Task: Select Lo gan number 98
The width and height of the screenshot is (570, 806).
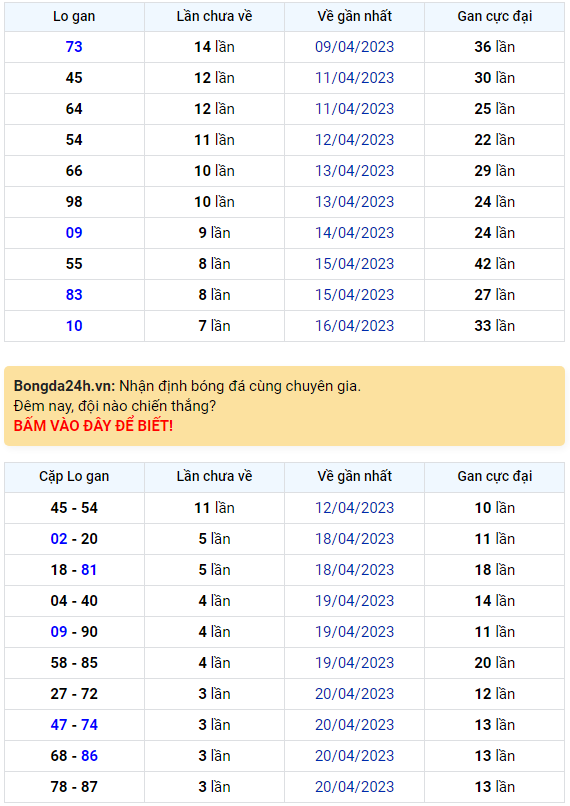Action: tap(74, 202)
